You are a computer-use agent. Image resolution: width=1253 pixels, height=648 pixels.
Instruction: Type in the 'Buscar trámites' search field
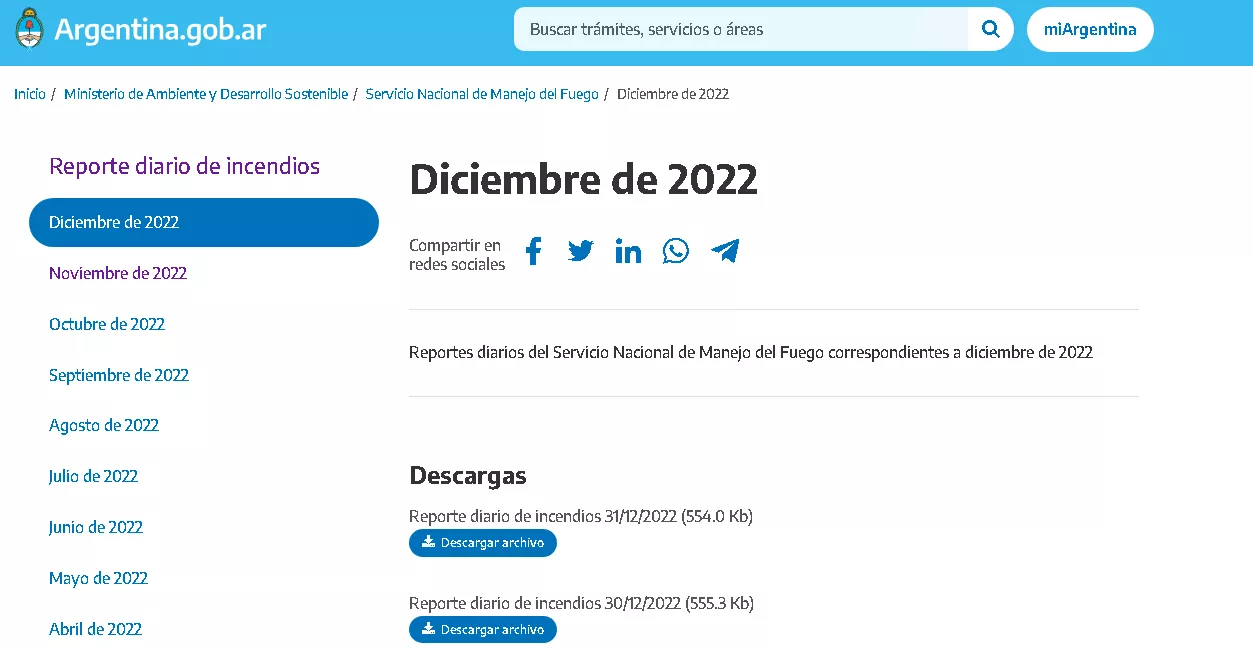point(740,30)
